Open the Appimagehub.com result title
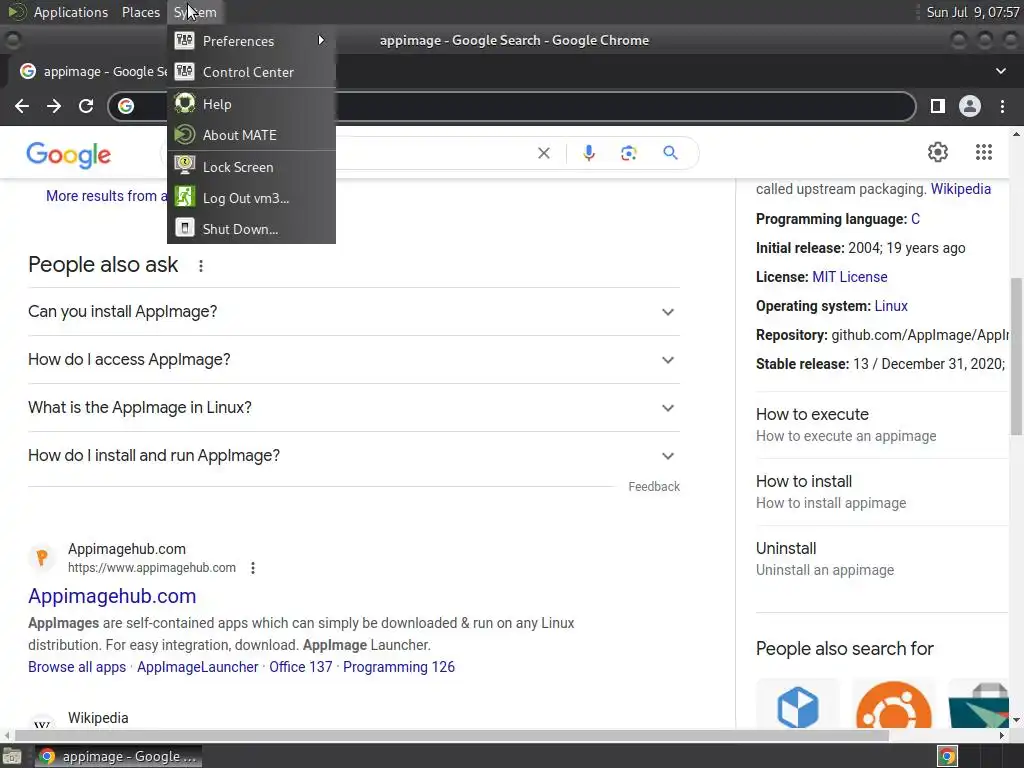The width and height of the screenshot is (1024, 768). pos(112,596)
